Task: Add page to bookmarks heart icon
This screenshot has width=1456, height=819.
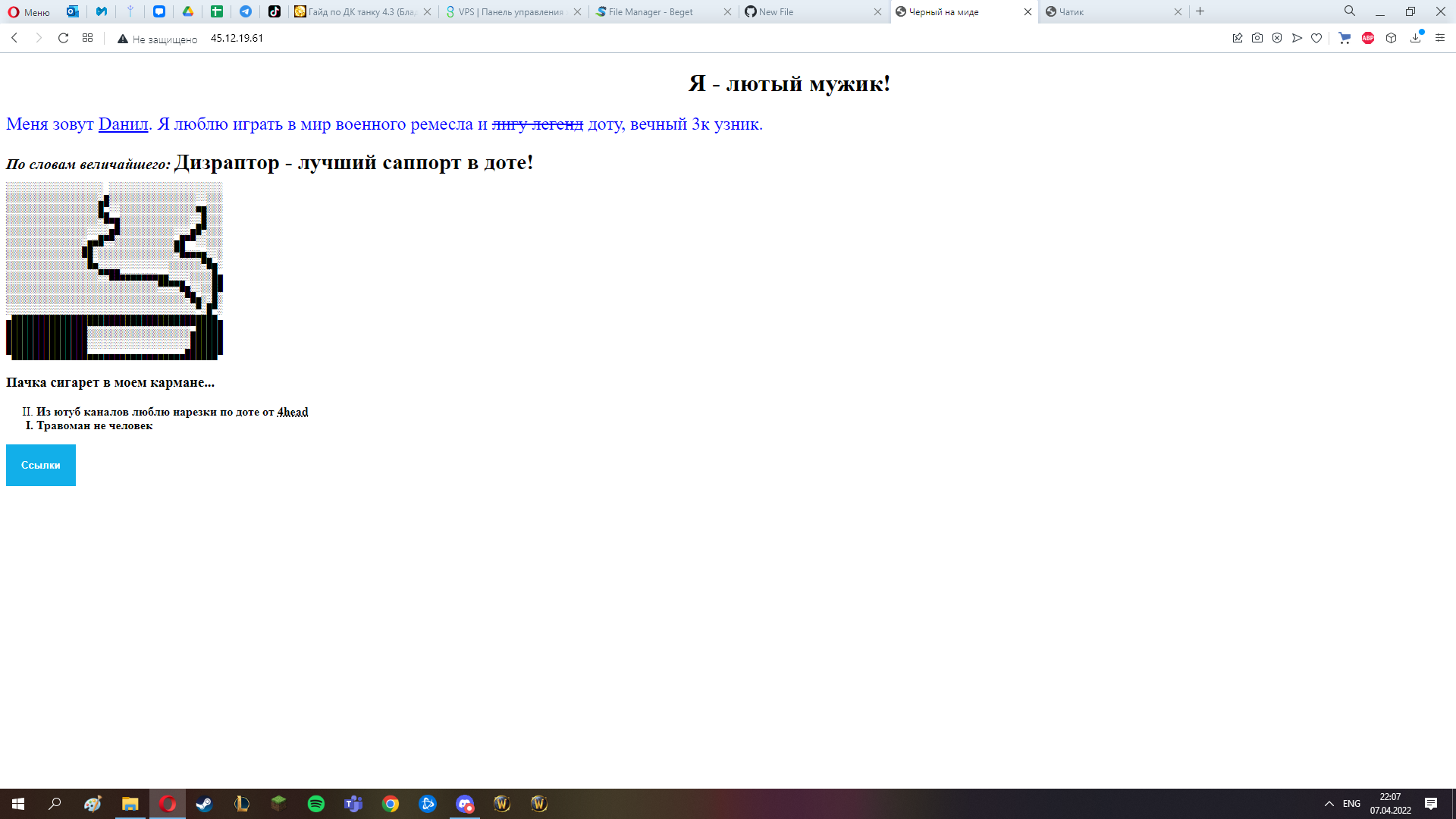Action: 1316,38
